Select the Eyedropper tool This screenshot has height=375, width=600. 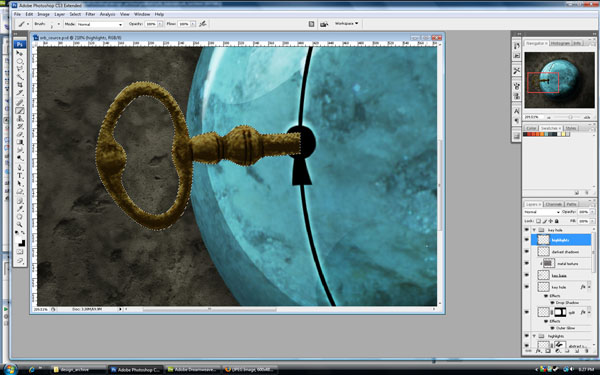pyautogui.click(x=20, y=209)
